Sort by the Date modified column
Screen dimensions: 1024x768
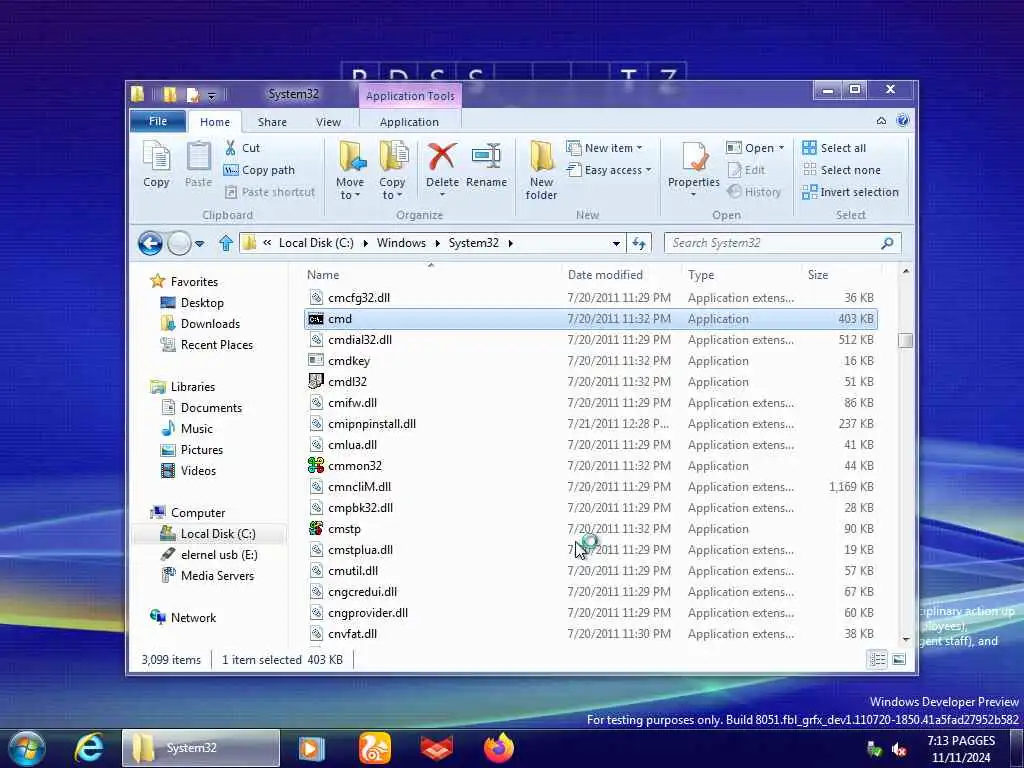(605, 275)
